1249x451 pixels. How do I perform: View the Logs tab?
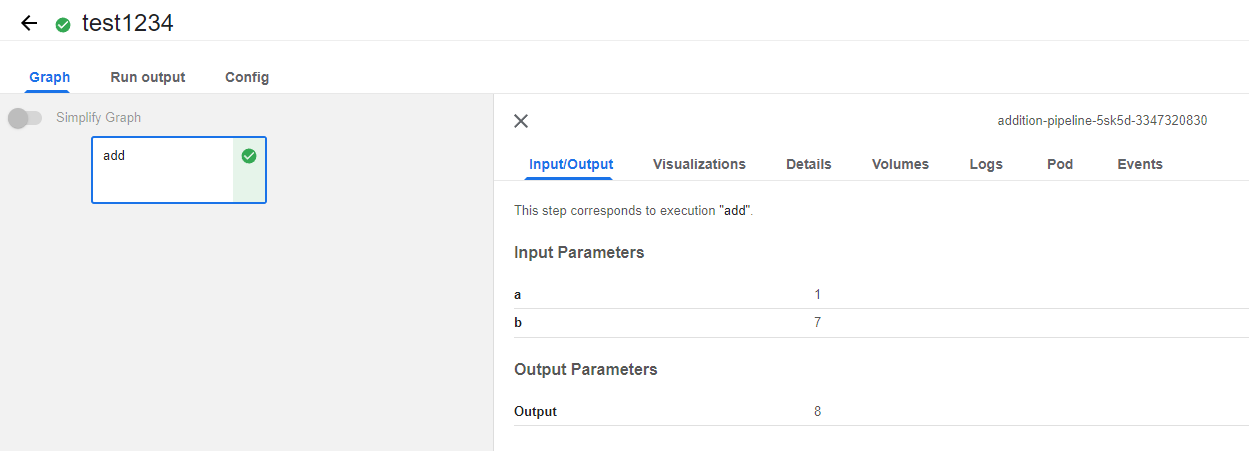pos(986,164)
